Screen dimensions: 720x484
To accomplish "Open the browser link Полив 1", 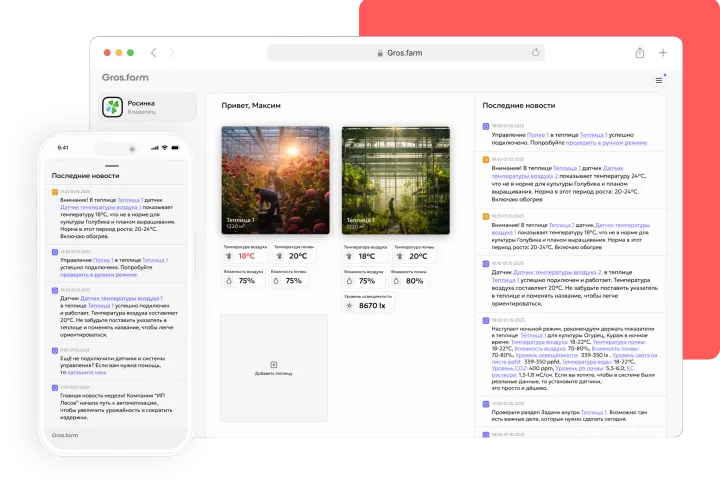I will click(538, 135).
